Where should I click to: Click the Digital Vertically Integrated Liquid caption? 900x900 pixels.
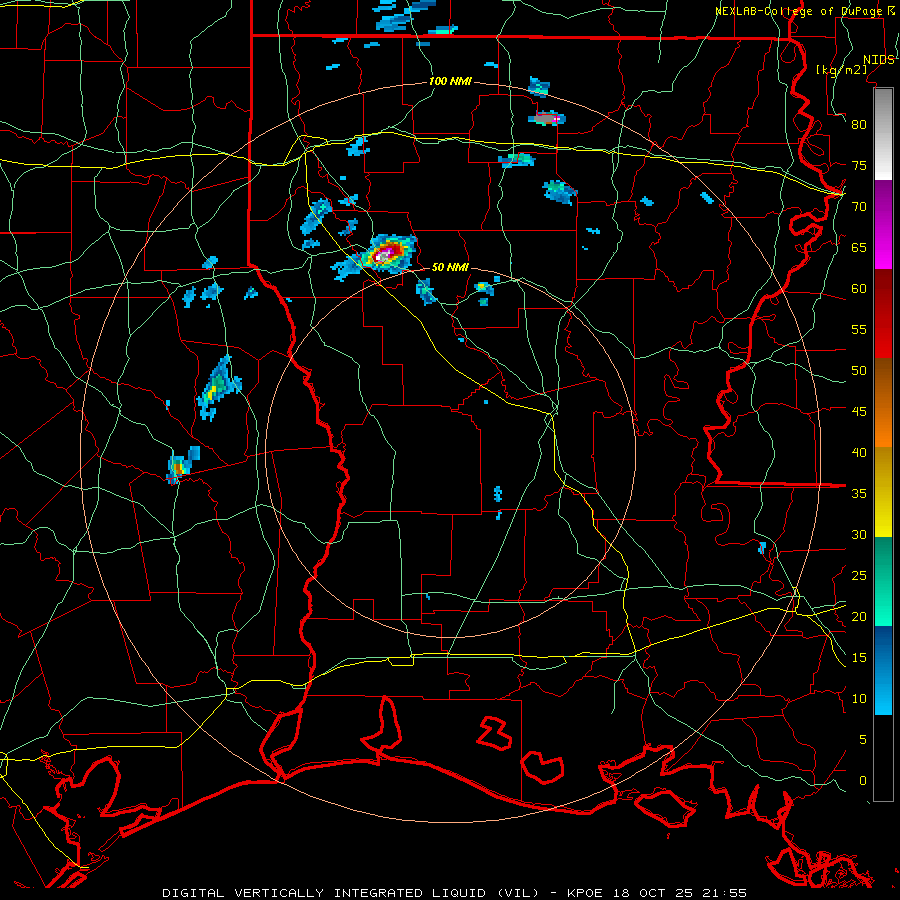[454, 893]
